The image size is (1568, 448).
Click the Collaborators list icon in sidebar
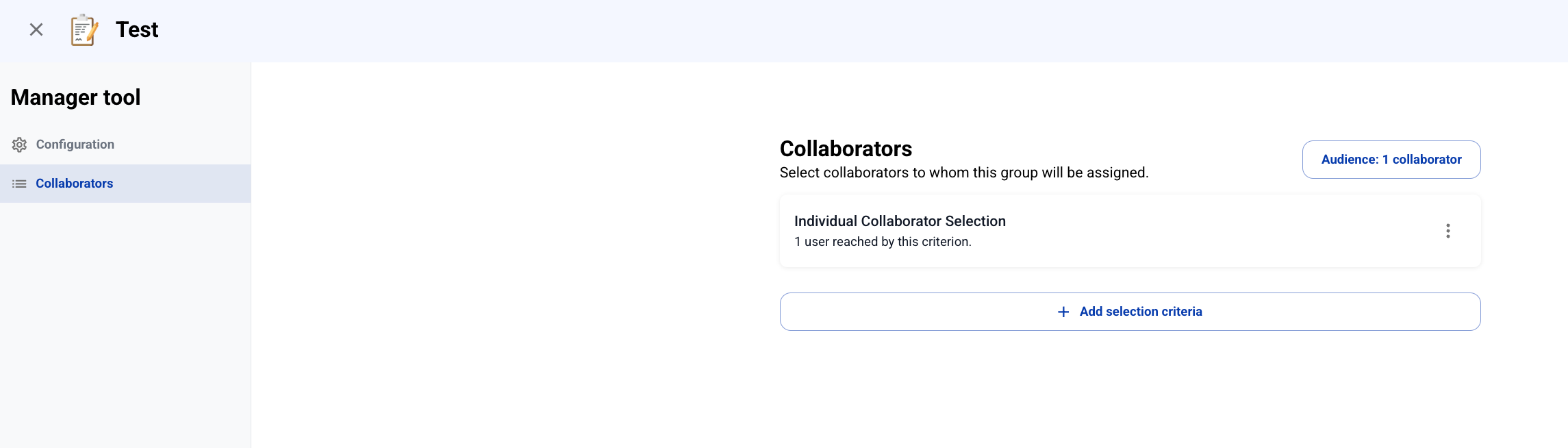pos(19,184)
